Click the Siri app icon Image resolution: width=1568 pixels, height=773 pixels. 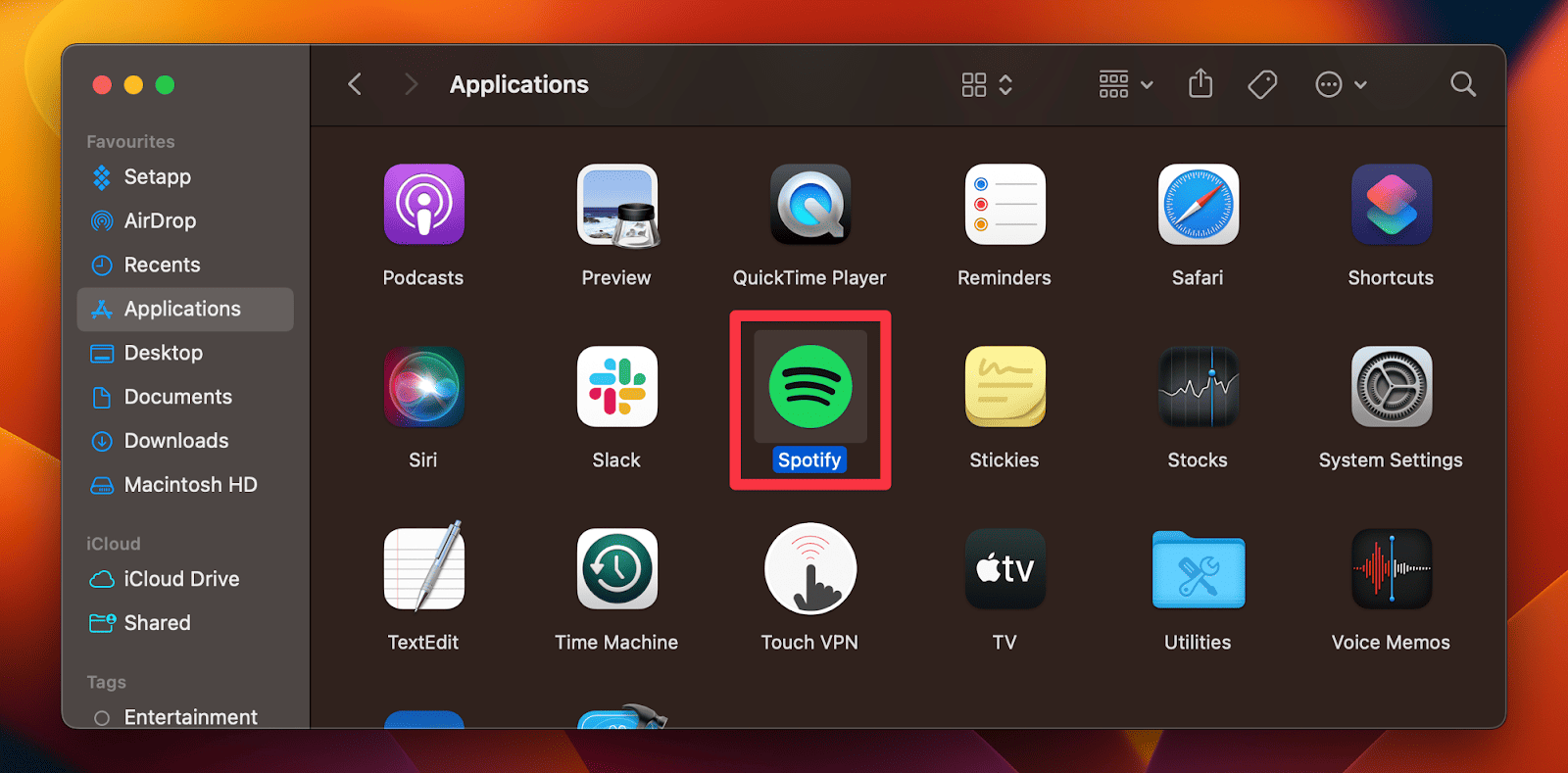click(x=423, y=387)
